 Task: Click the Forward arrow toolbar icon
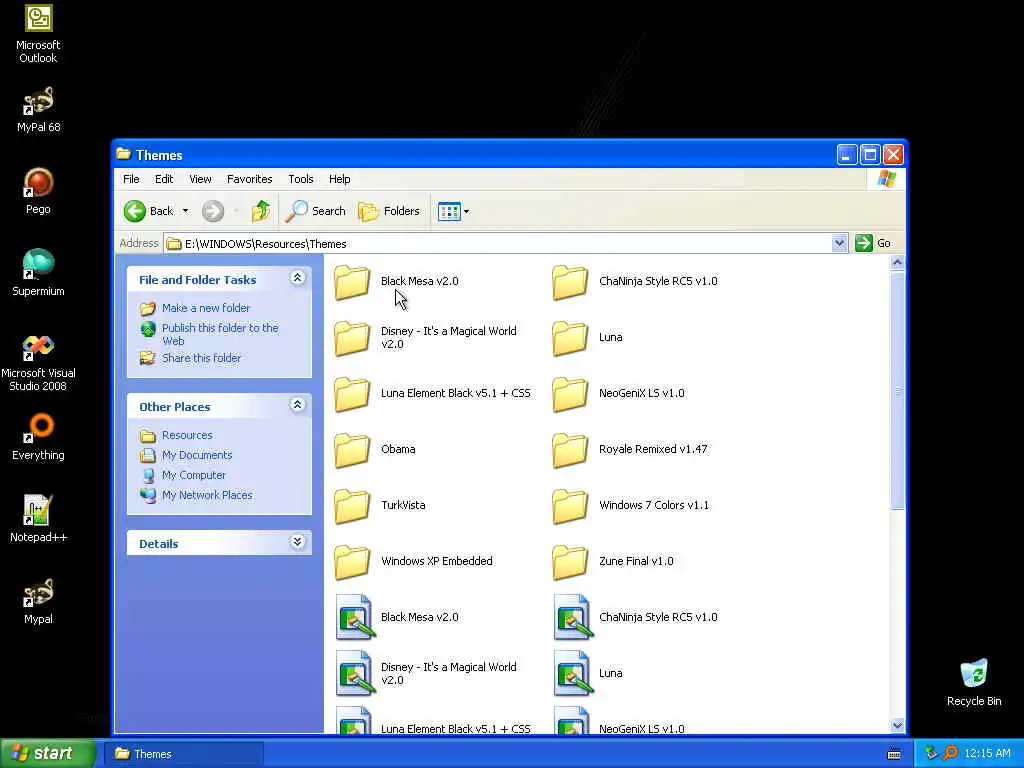213,211
